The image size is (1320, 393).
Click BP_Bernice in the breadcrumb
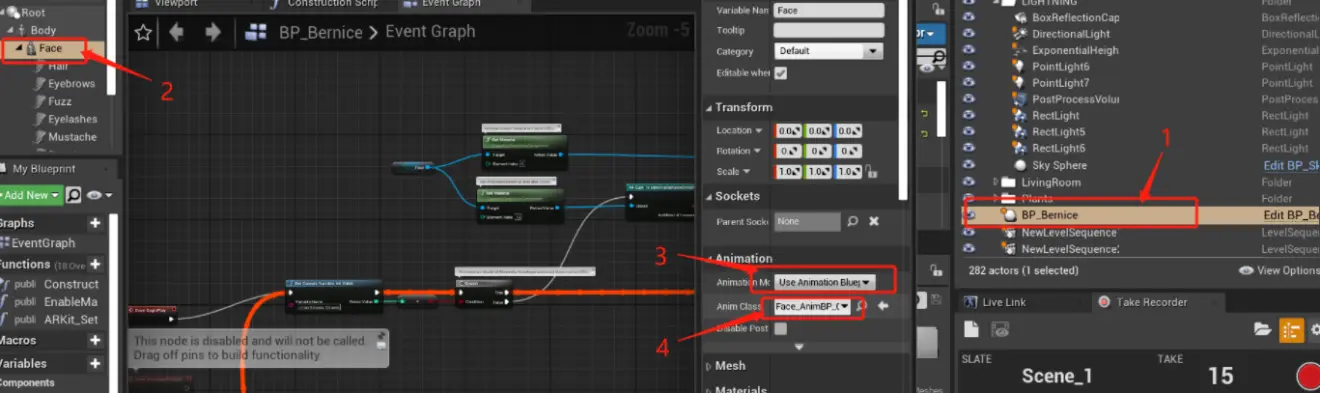pos(321,32)
